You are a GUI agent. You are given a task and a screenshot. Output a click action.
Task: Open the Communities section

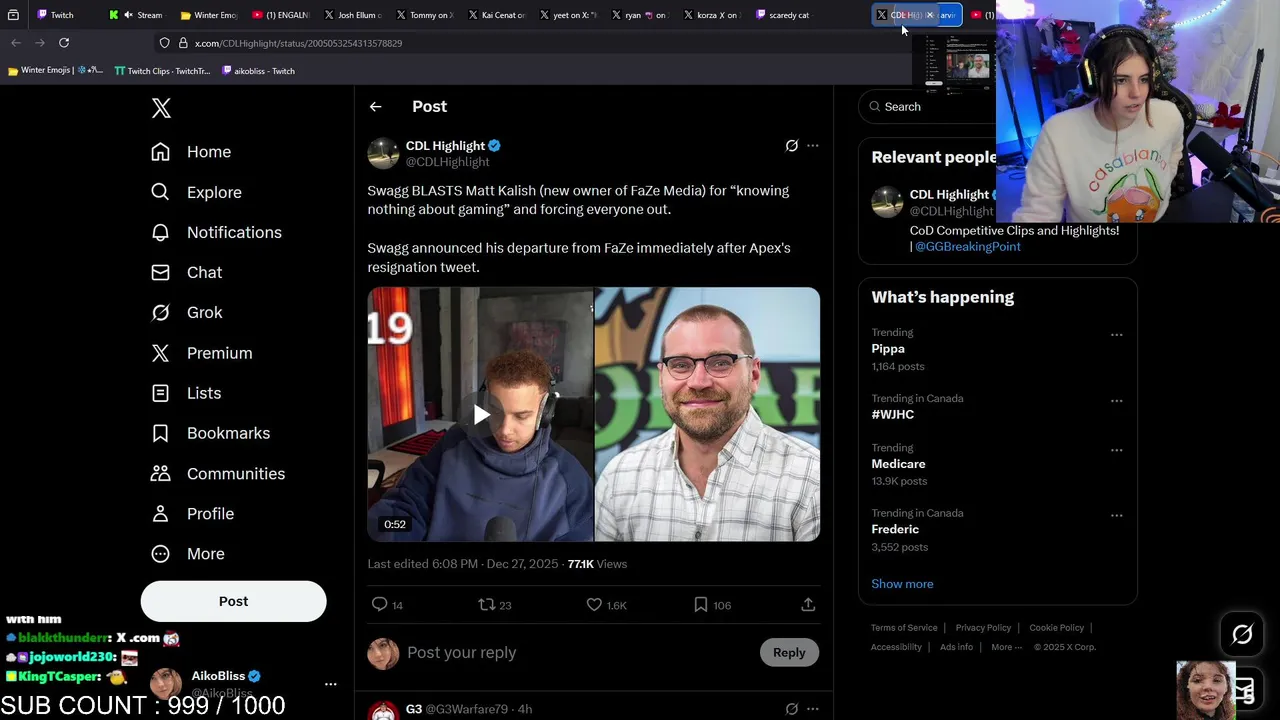(x=218, y=473)
